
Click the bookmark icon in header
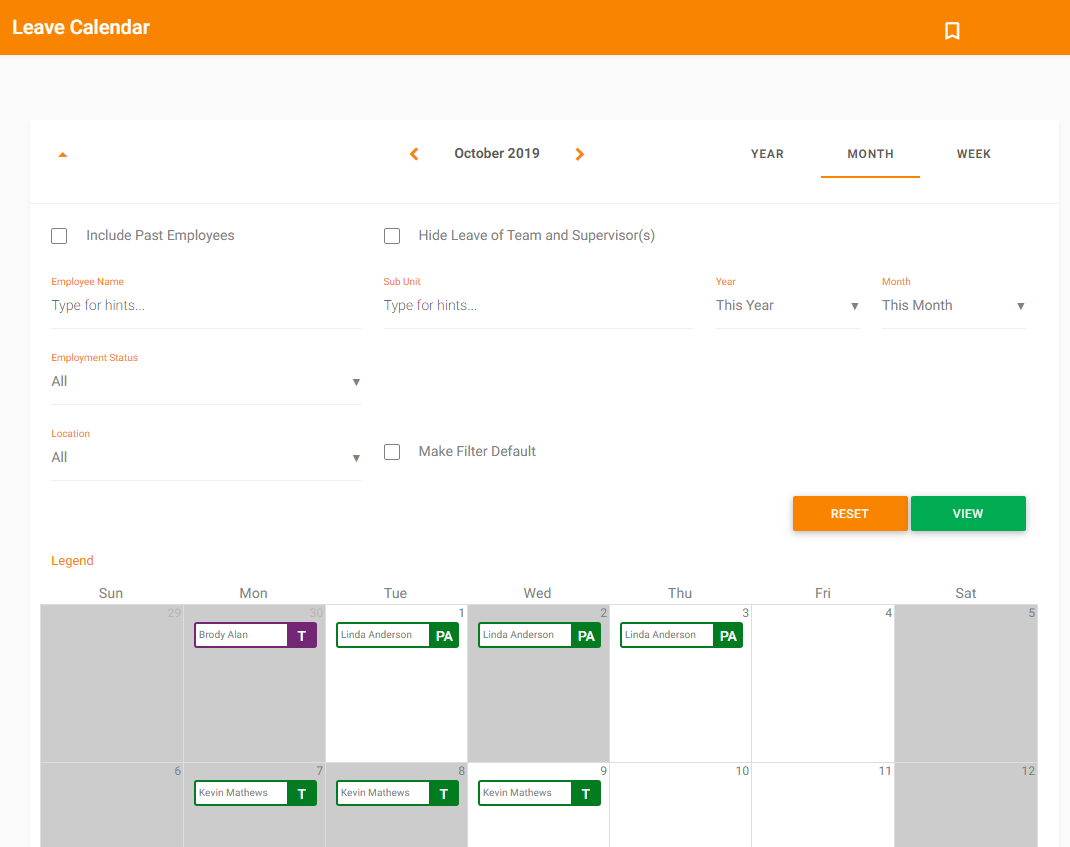[952, 31]
